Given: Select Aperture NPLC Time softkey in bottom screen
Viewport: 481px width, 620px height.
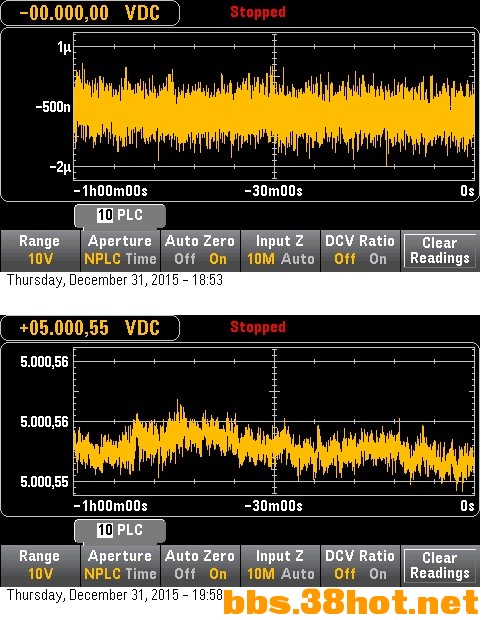Looking at the screenshot, I should 120,565.
